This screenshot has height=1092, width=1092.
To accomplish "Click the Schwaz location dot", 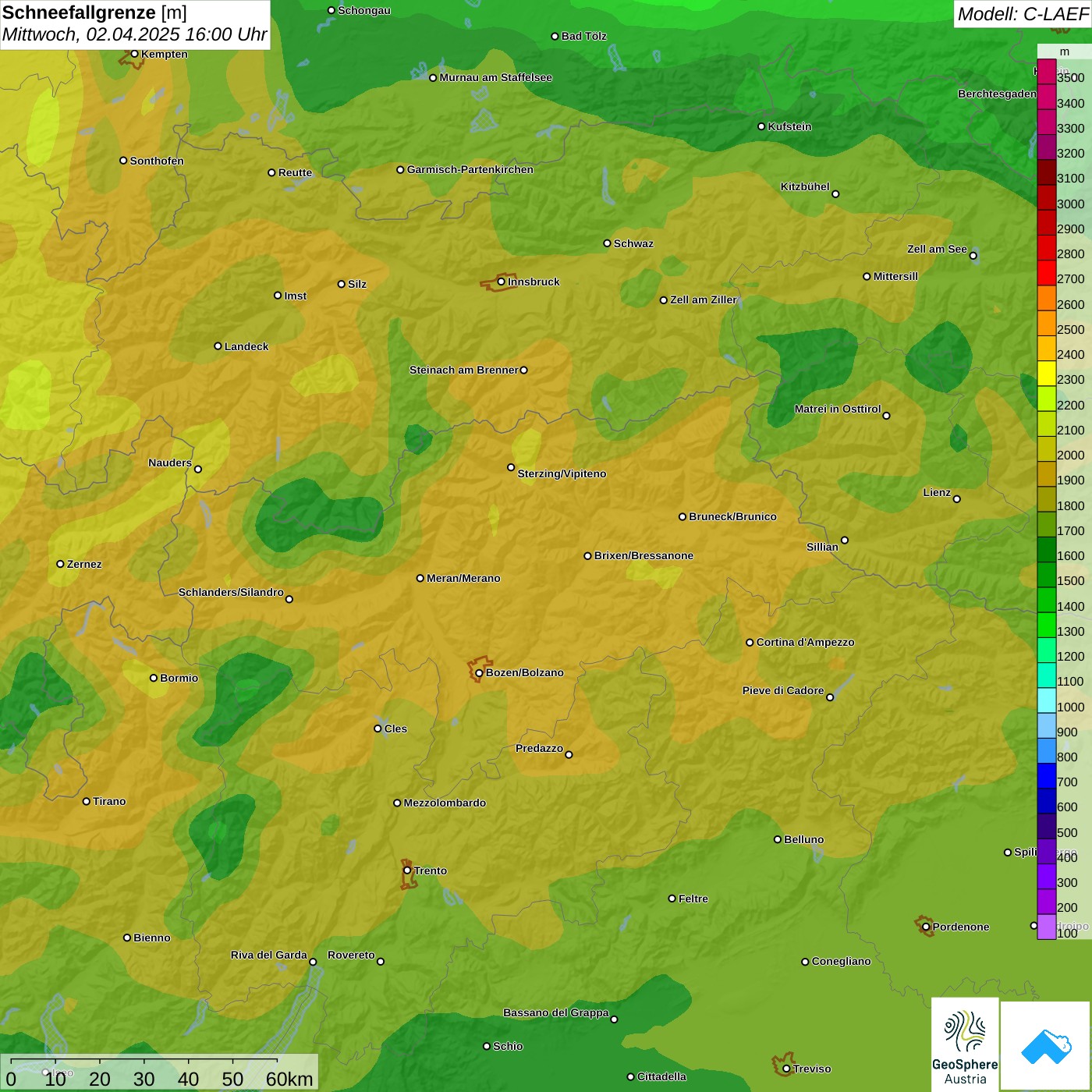I will [x=607, y=243].
